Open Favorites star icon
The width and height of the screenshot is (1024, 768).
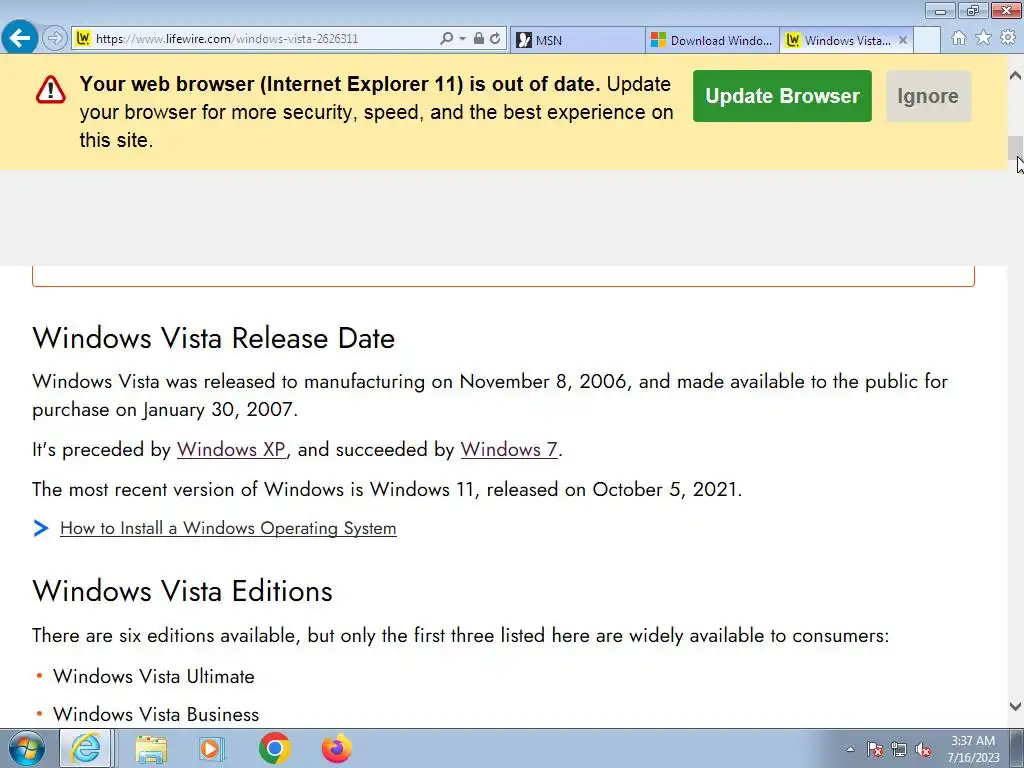[984, 38]
